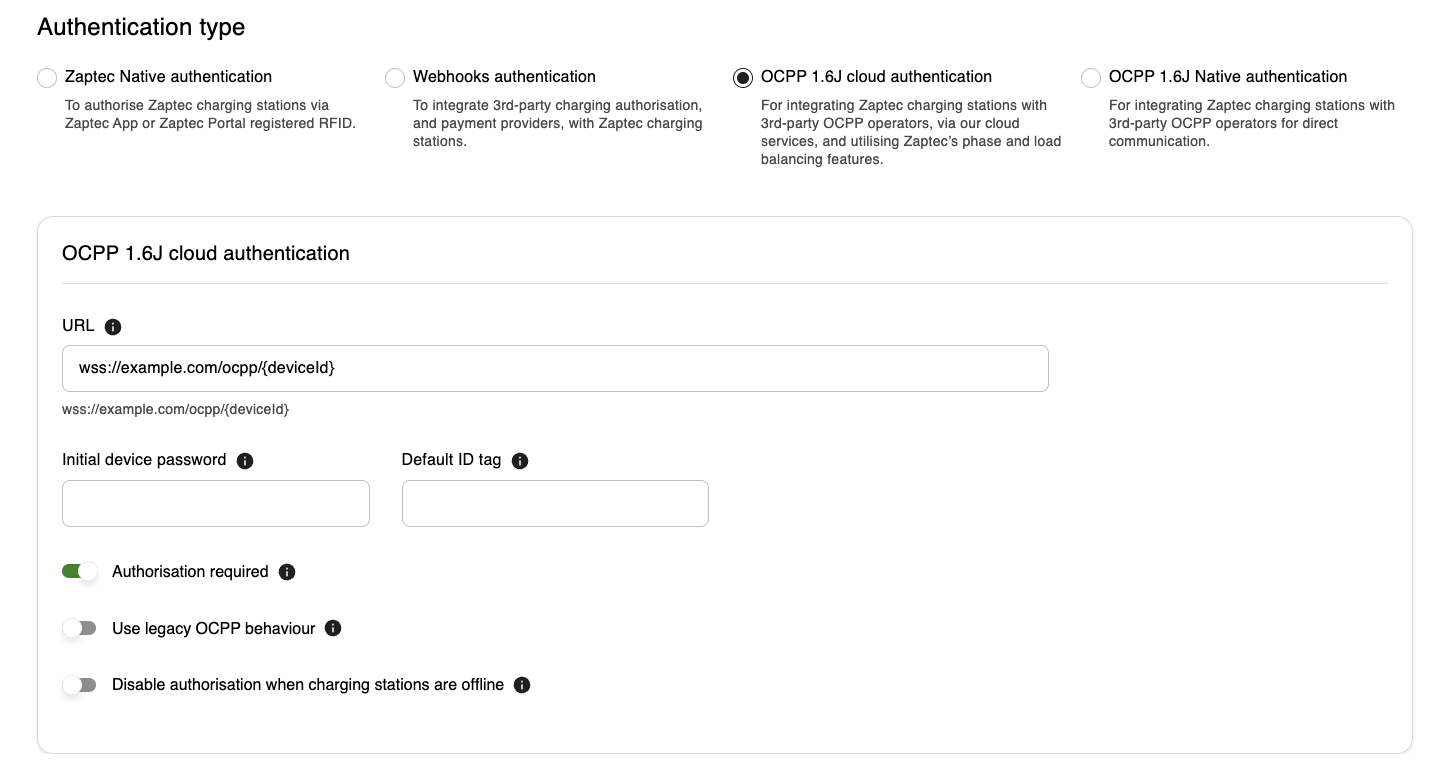Image resolution: width=1453 pixels, height=765 pixels.
Task: Click the Authorisation required label text
Action: pos(190,571)
